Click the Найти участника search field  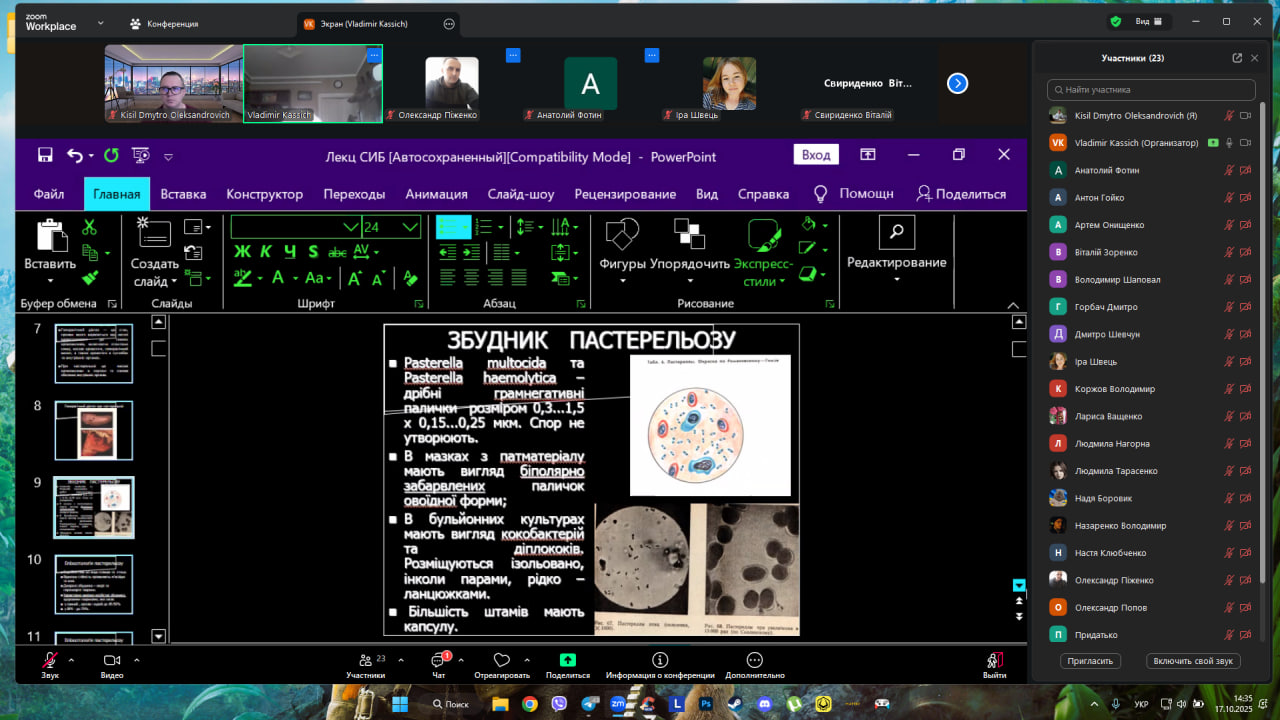[x=1151, y=90]
